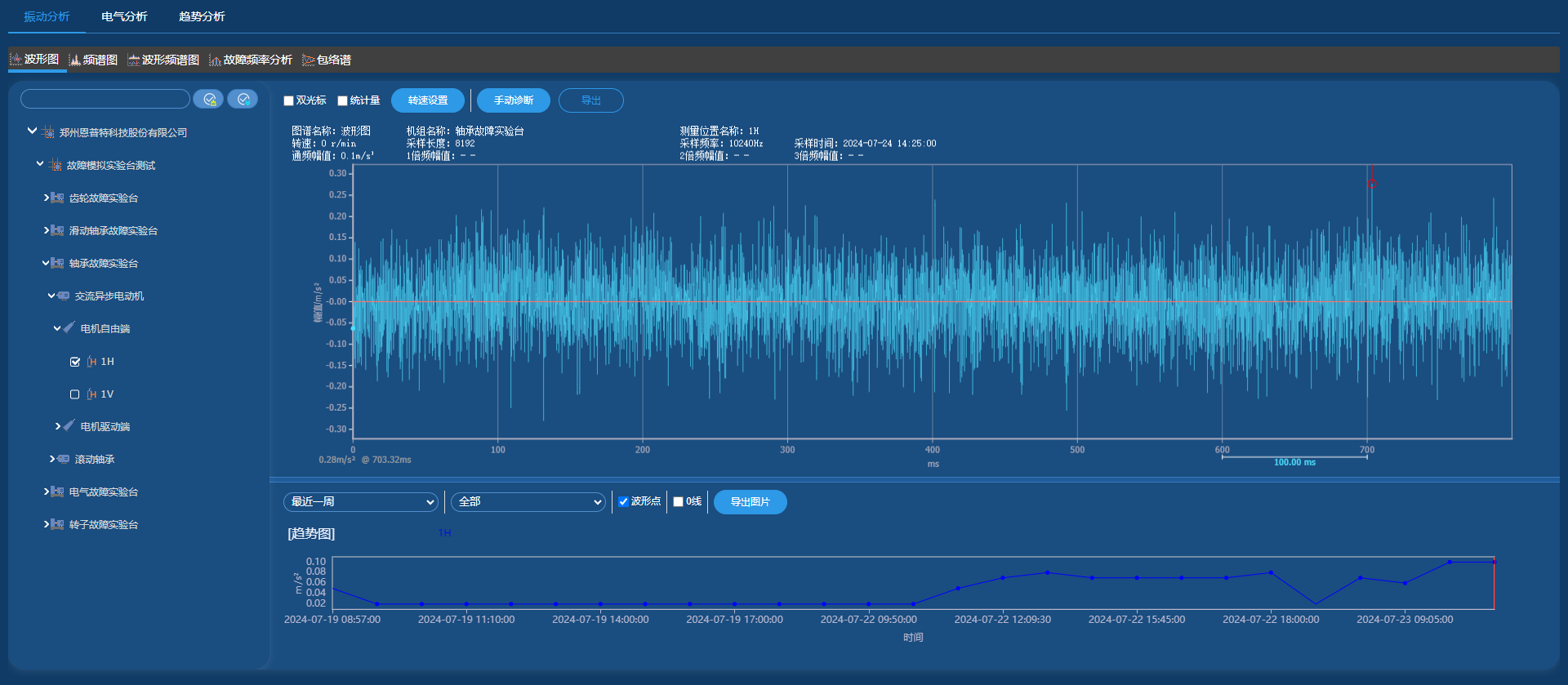
Task: Collapse the 轴承故障实验台 node
Action: (46, 263)
